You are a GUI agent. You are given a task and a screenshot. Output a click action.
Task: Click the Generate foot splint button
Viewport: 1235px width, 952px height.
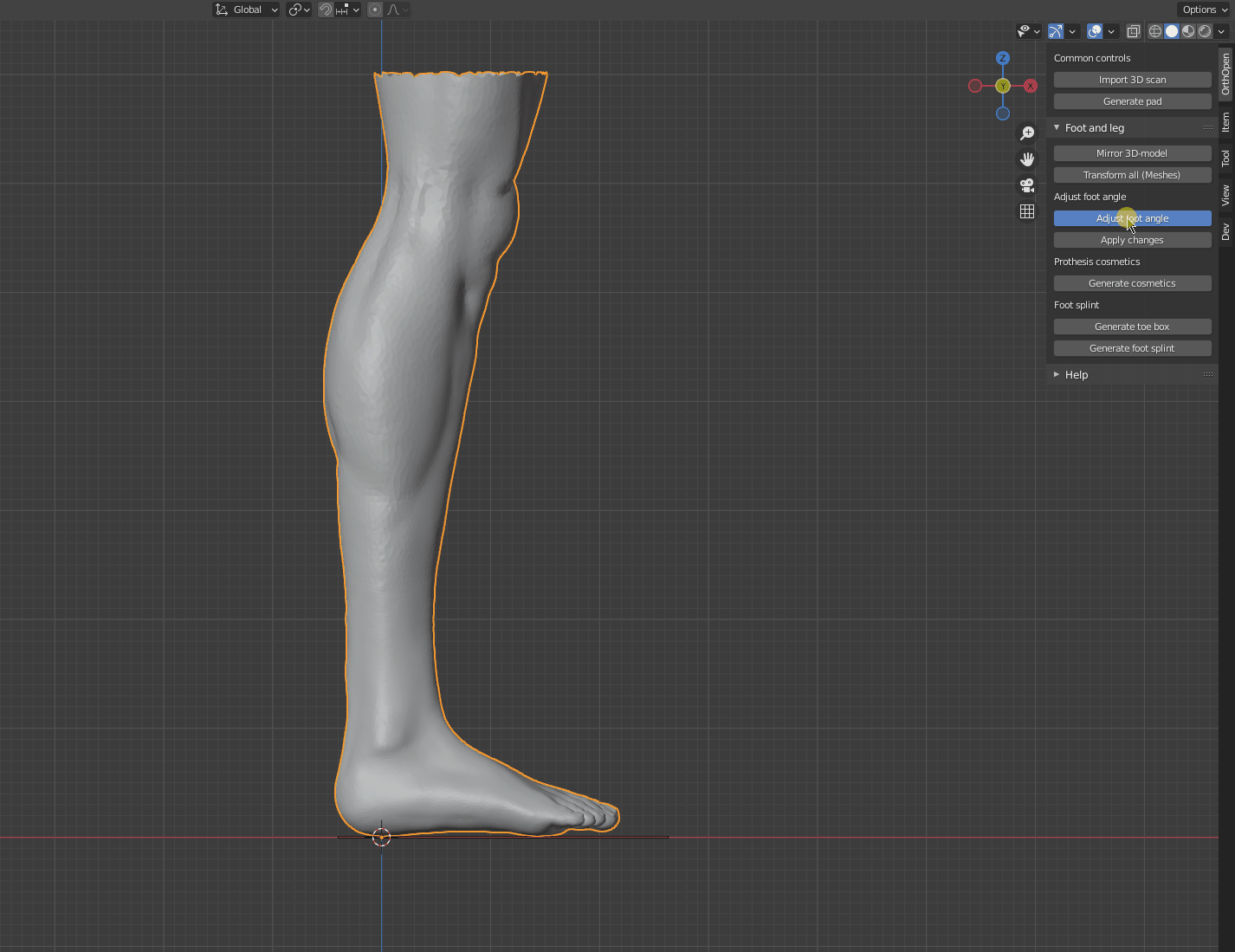pos(1132,348)
